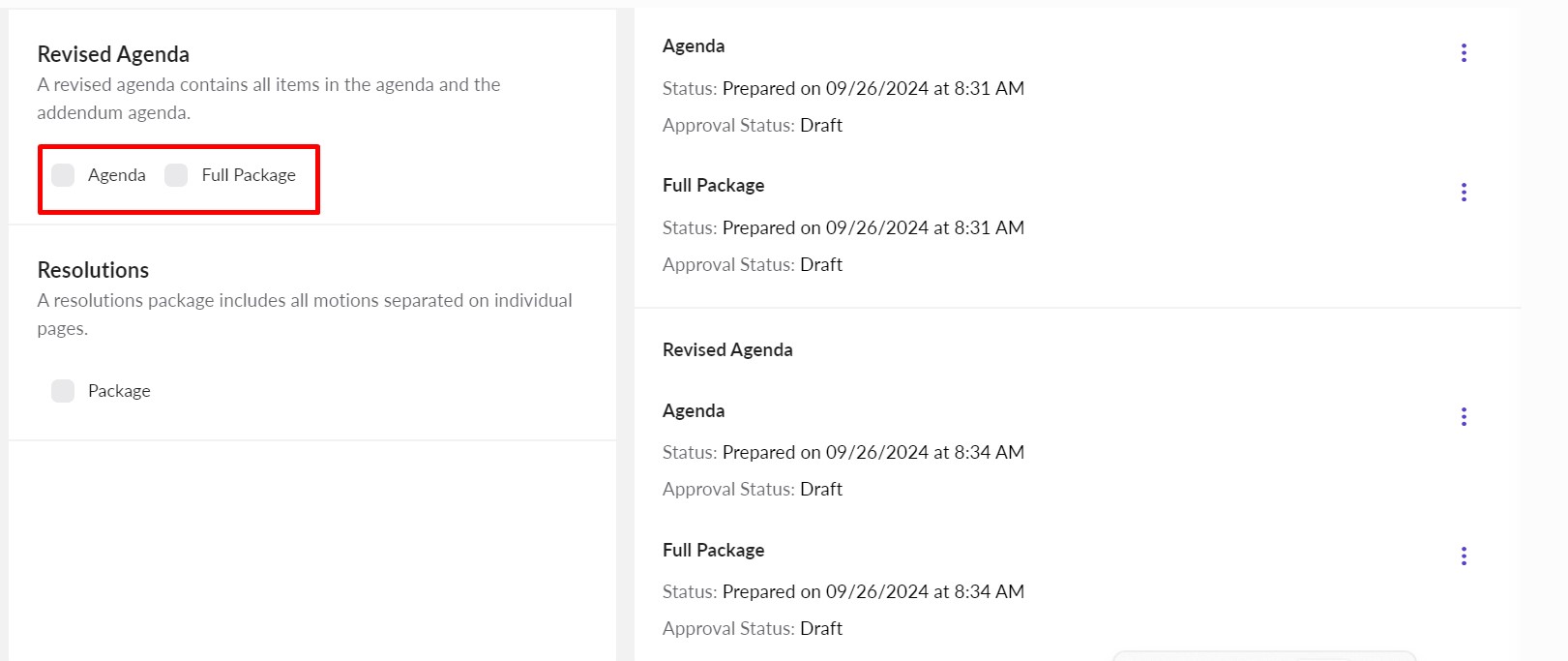The width and height of the screenshot is (1568, 661).
Task: Open the kebab menu for the 8:34 AM Full Package
Action: 1464,556
